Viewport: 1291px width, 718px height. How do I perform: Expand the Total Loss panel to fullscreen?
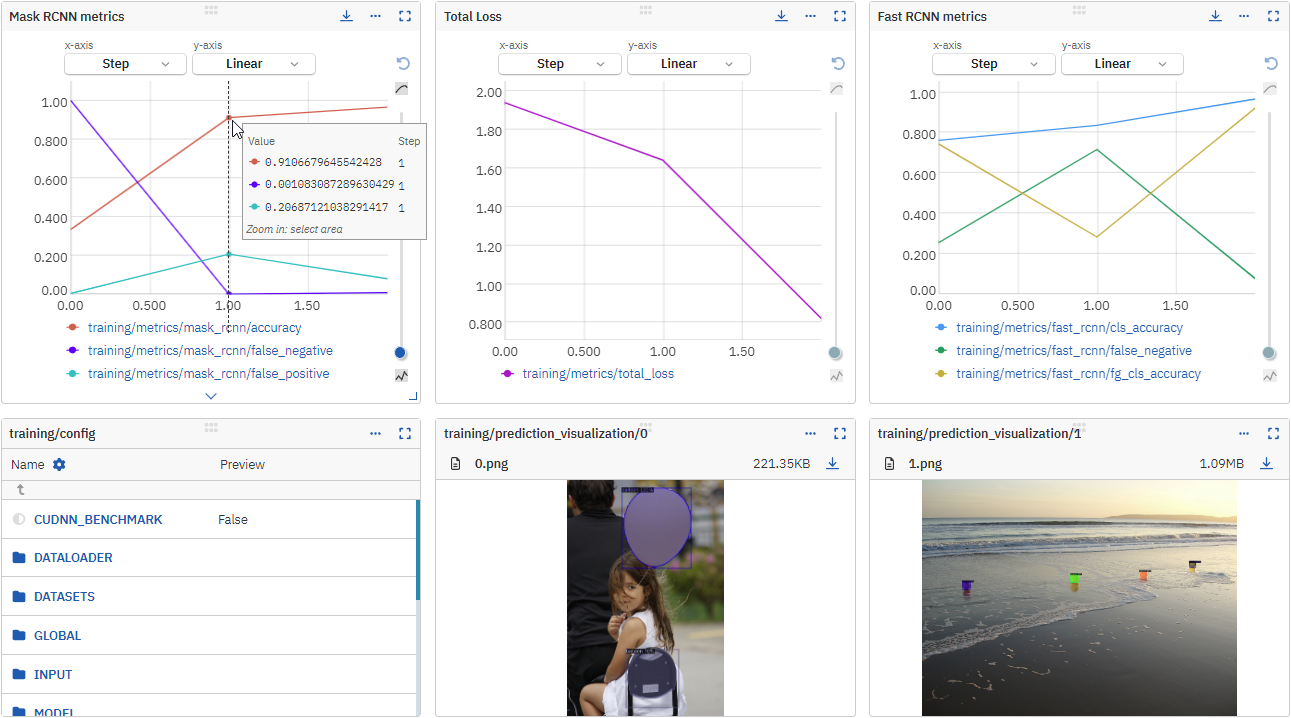[x=837, y=16]
